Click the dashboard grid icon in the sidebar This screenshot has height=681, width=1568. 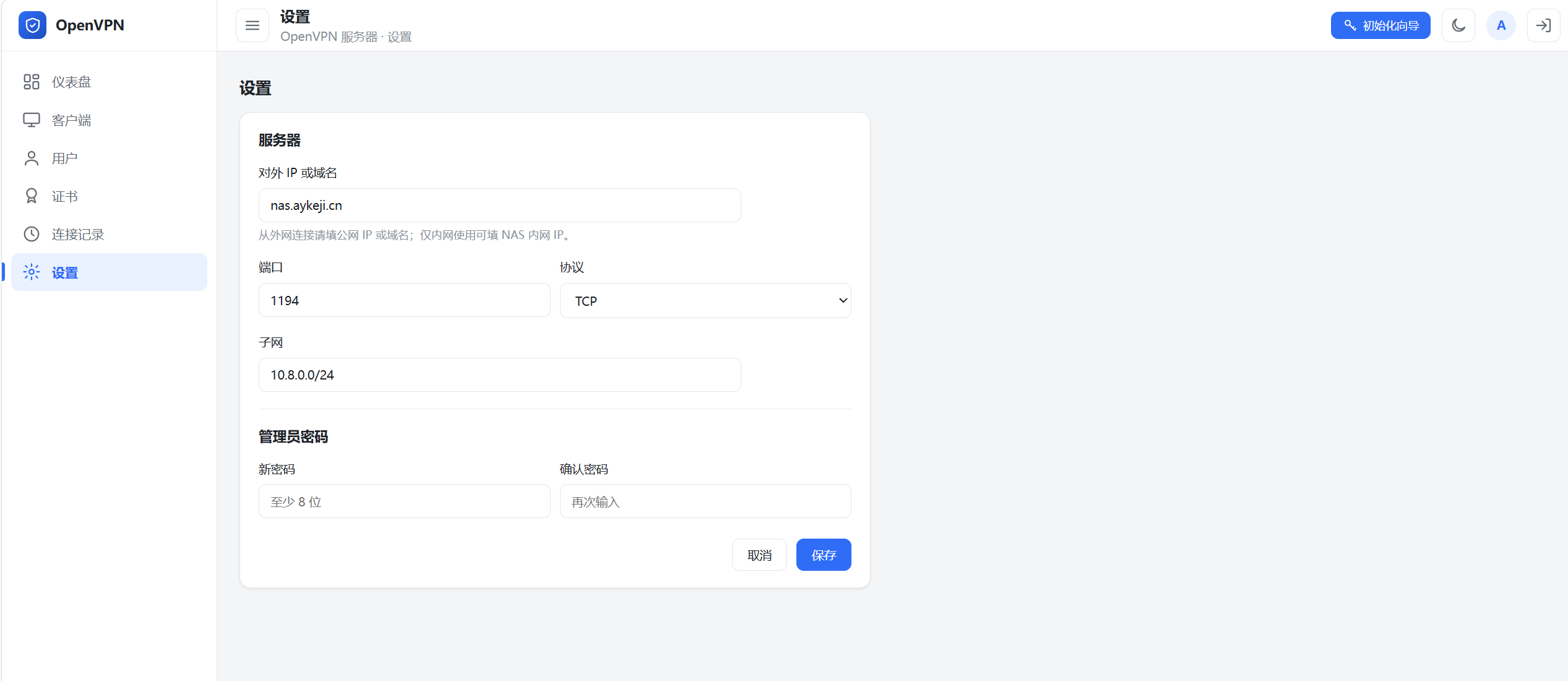coord(32,82)
